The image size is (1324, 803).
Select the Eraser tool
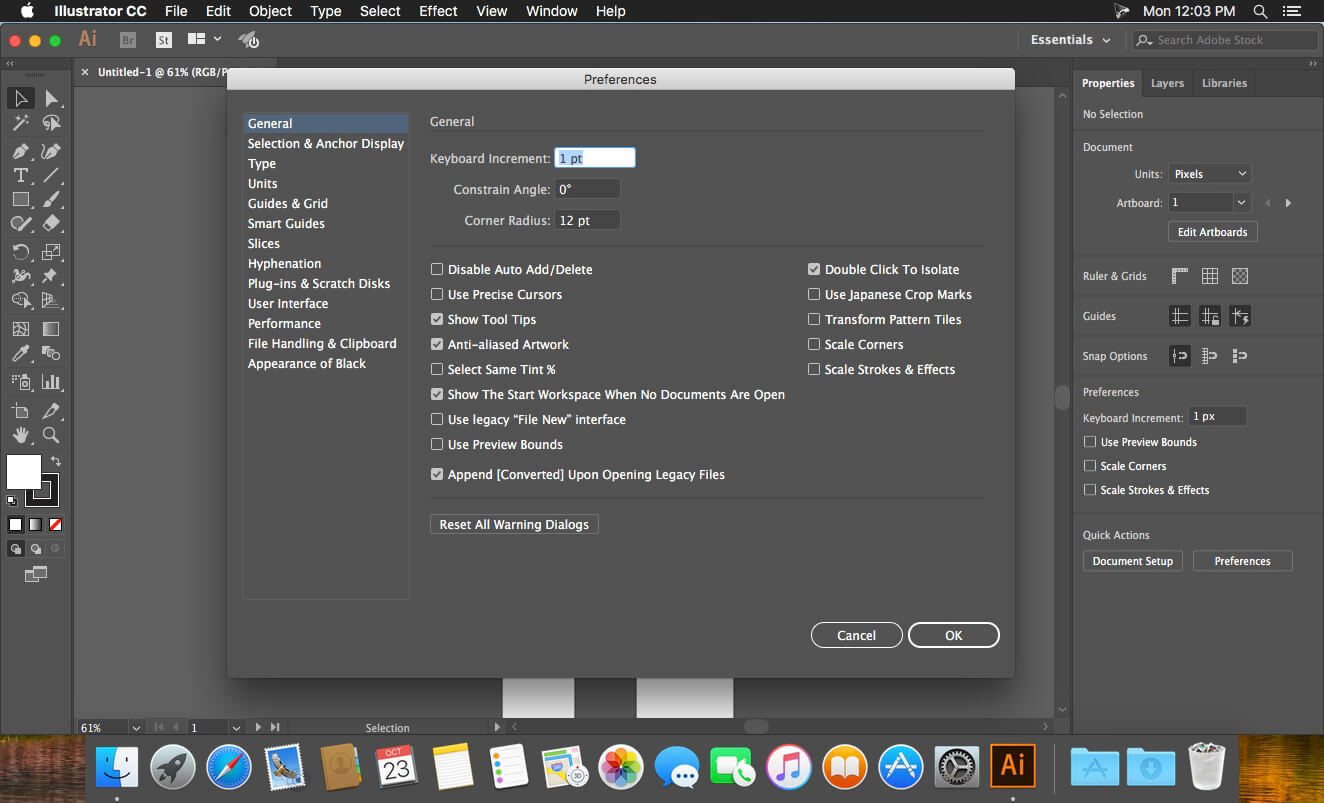[51, 224]
